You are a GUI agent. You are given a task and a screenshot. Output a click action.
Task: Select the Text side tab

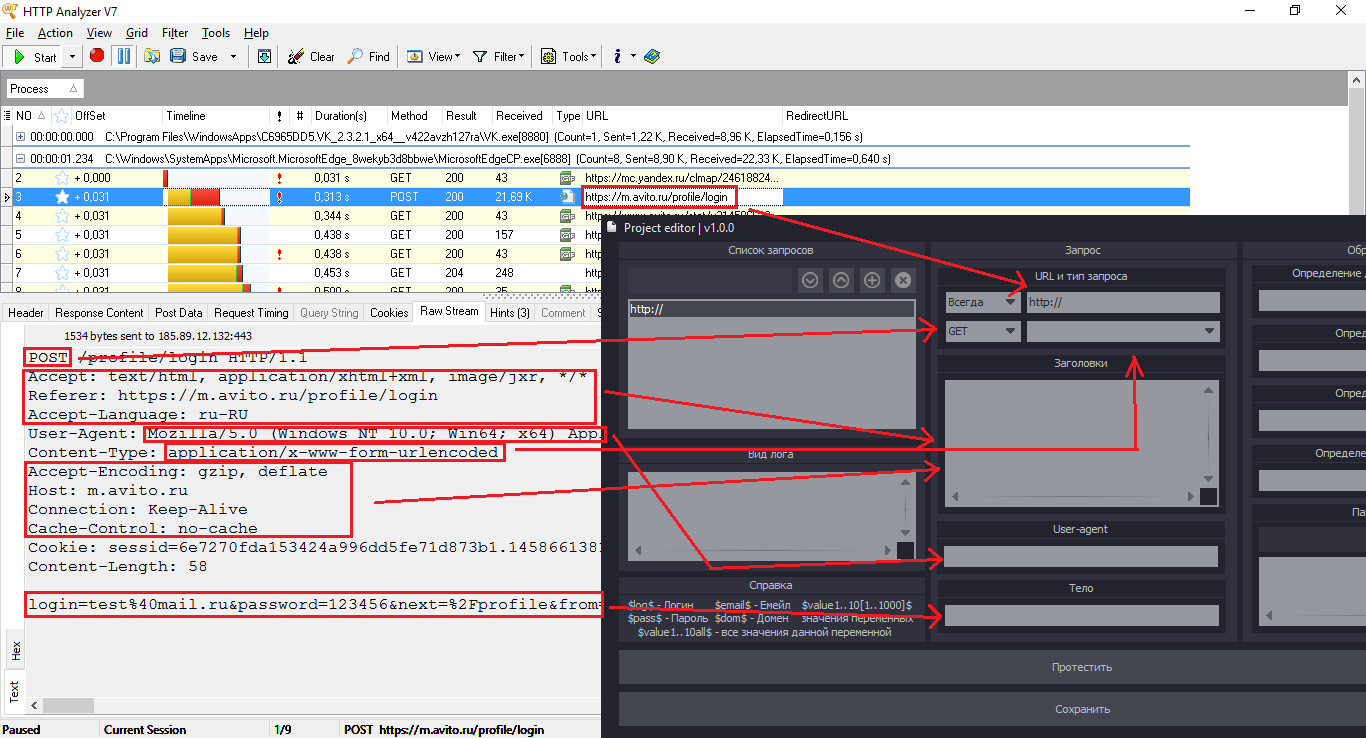[15, 691]
